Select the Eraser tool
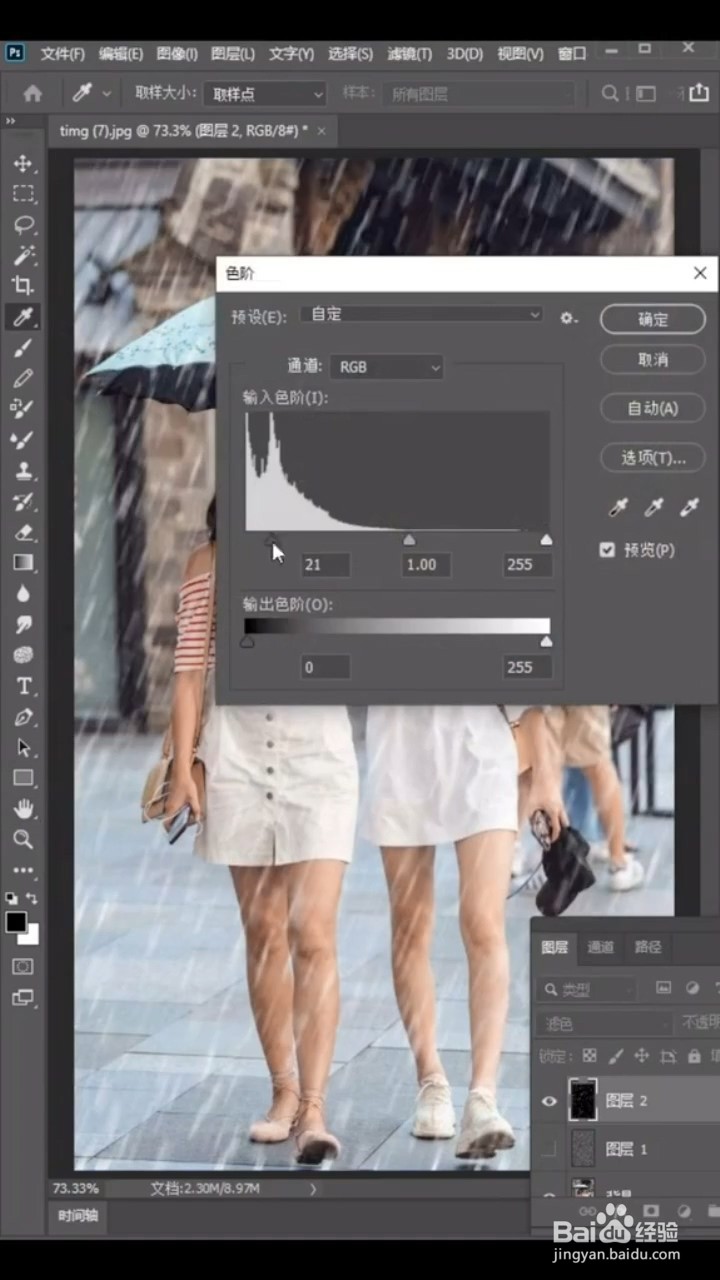The image size is (720, 1280). [x=23, y=532]
